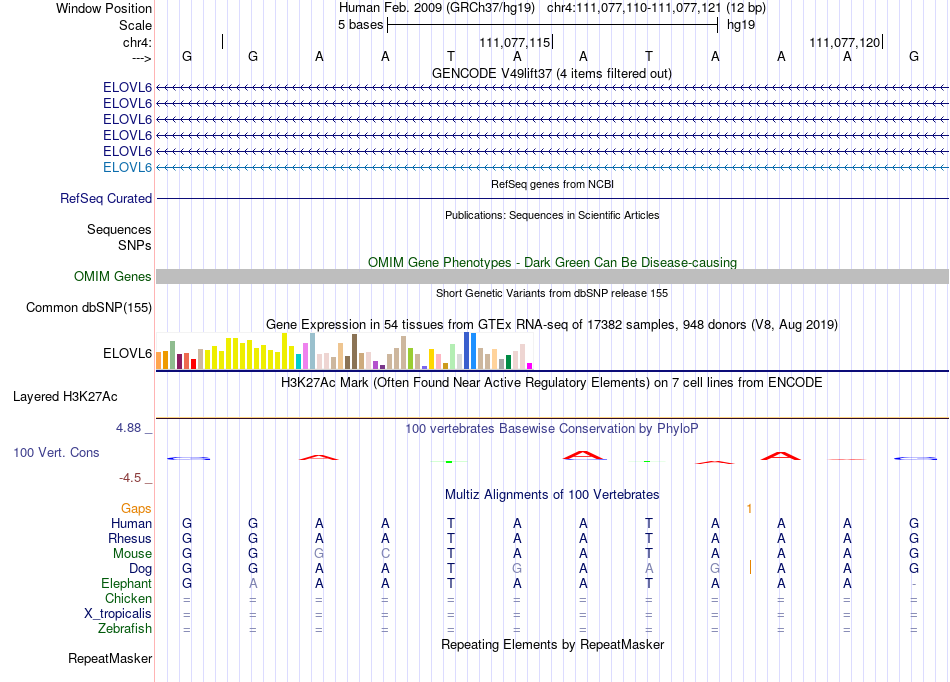Click the hg19 label beside the scale bar
950x682 pixels.
(x=741, y=25)
